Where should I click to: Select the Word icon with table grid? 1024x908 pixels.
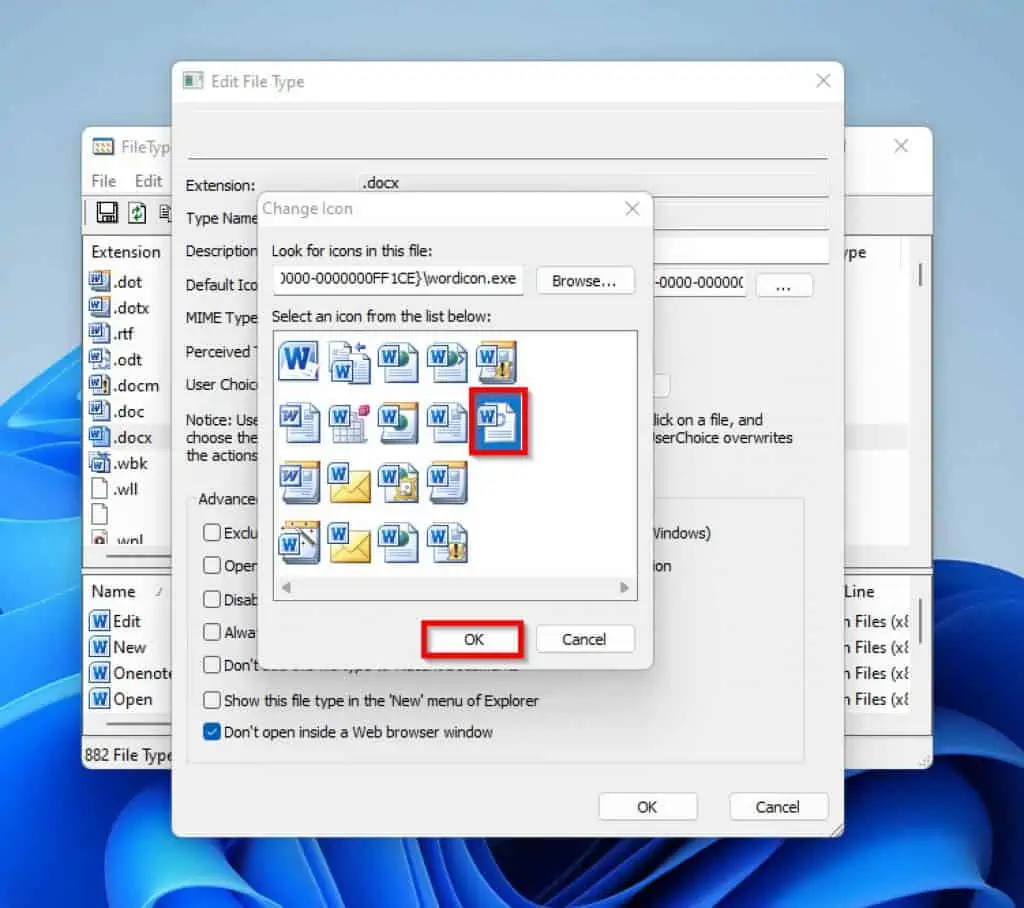(348, 420)
